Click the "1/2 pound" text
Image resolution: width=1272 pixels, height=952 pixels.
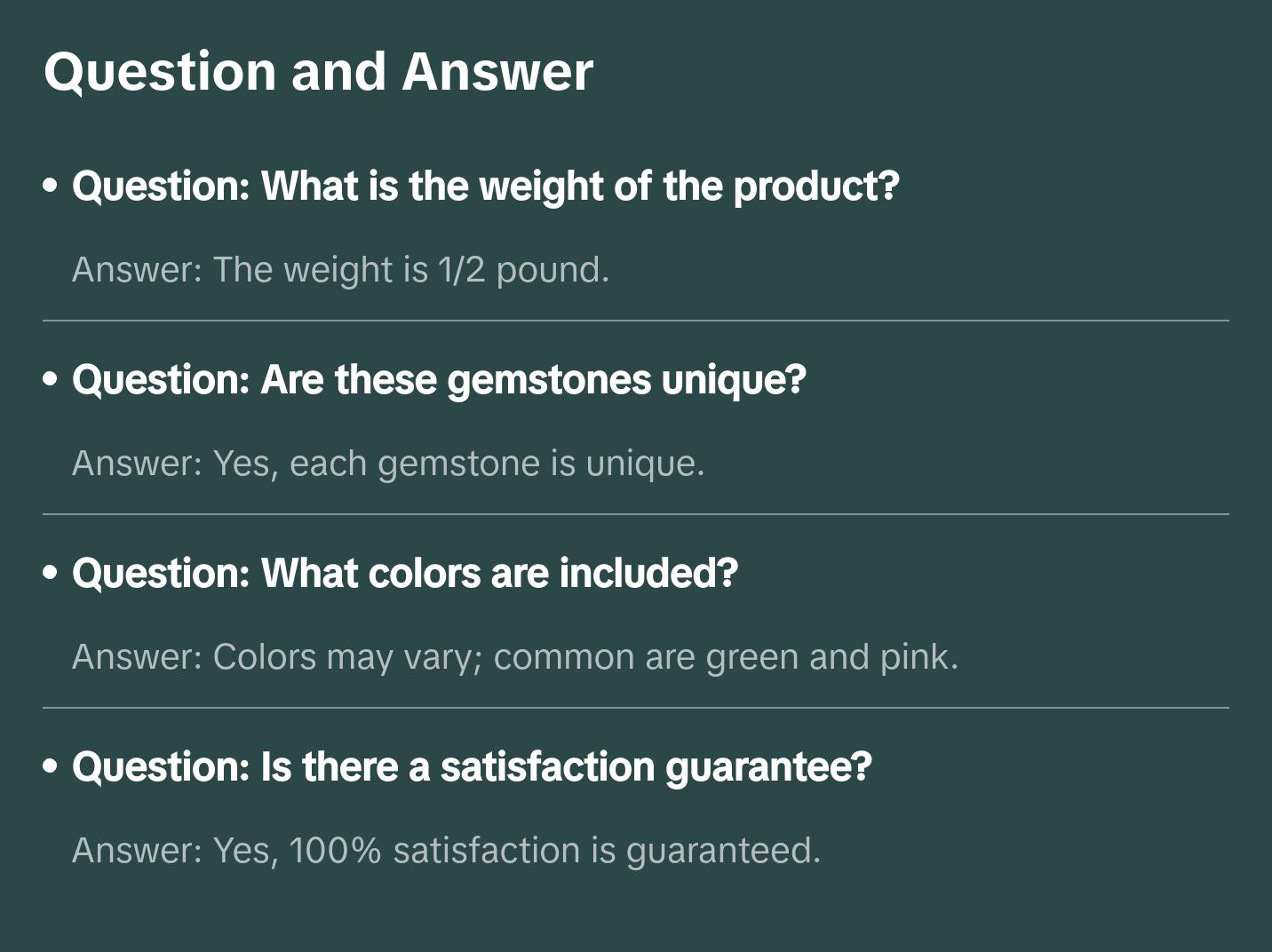tap(522, 270)
